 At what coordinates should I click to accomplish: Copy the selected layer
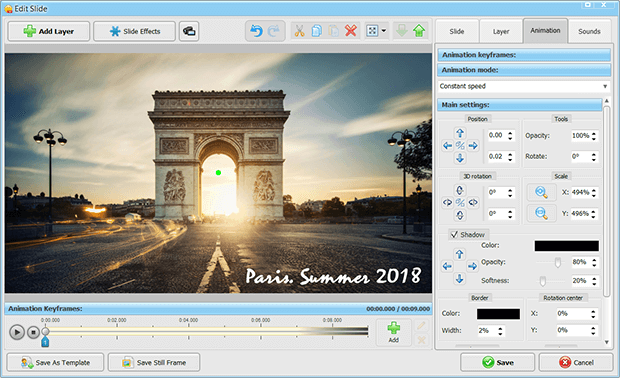316,31
